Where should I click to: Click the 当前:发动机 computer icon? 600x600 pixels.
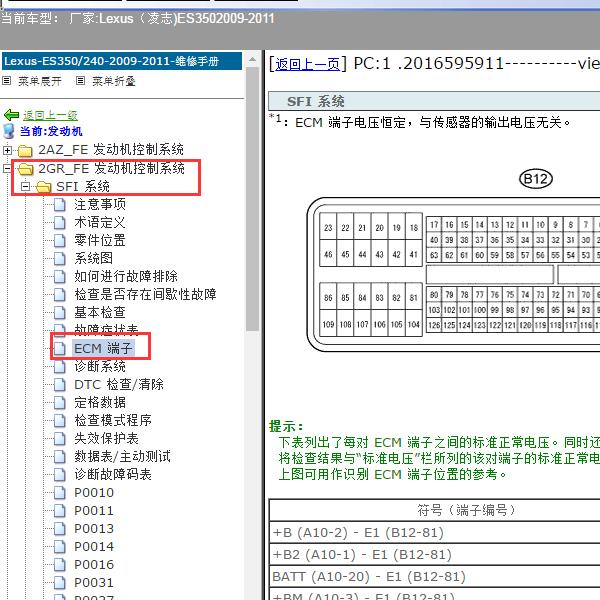point(9,131)
